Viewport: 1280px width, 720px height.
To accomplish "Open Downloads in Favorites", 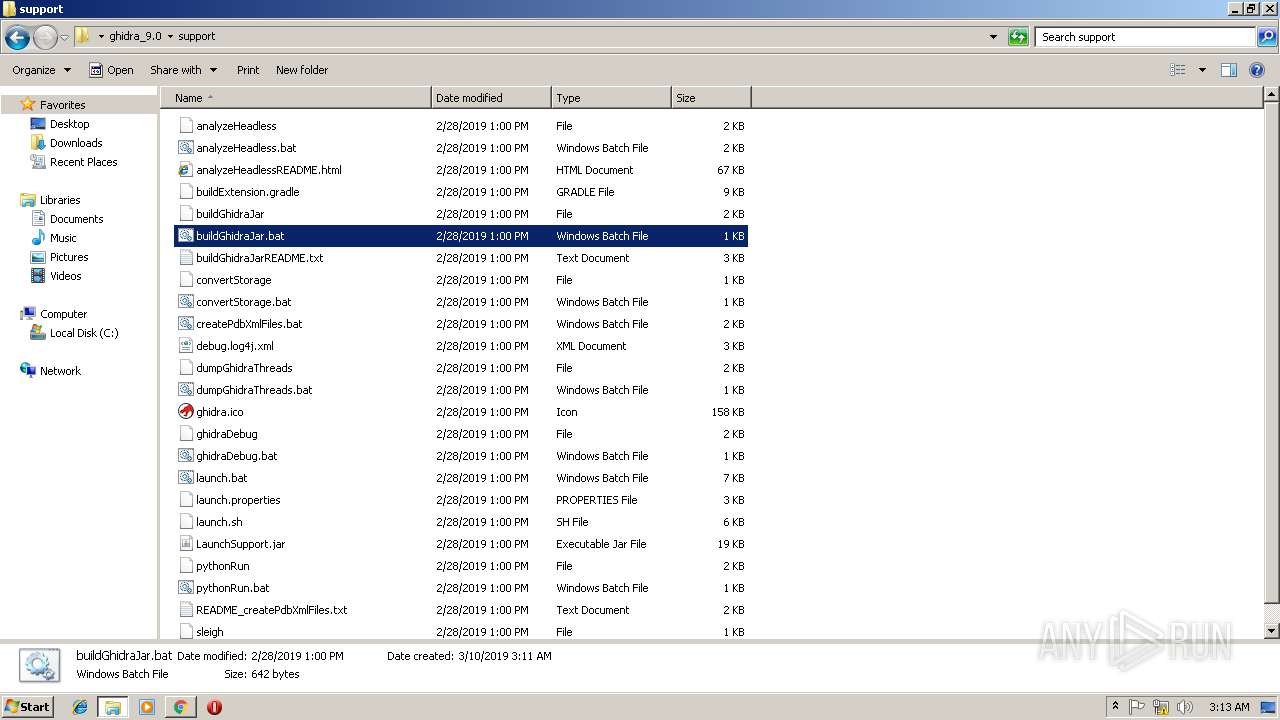I will point(76,143).
